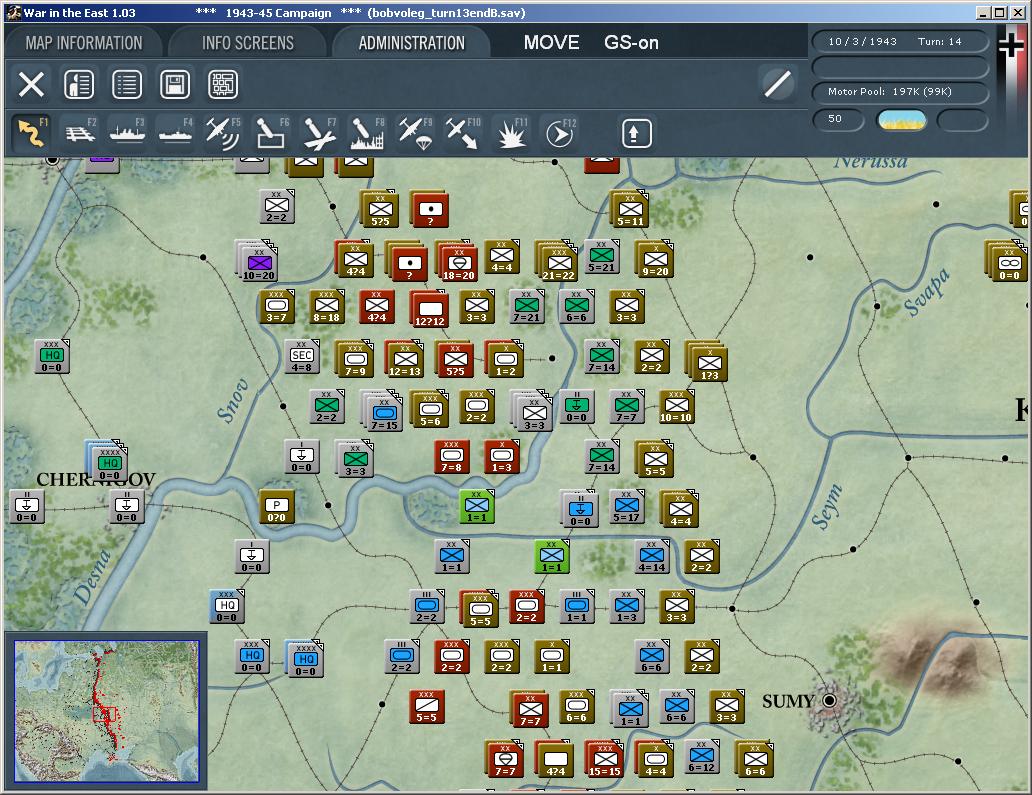Open the INFO SCREENS tab
The height and width of the screenshot is (795, 1032).
click(247, 43)
